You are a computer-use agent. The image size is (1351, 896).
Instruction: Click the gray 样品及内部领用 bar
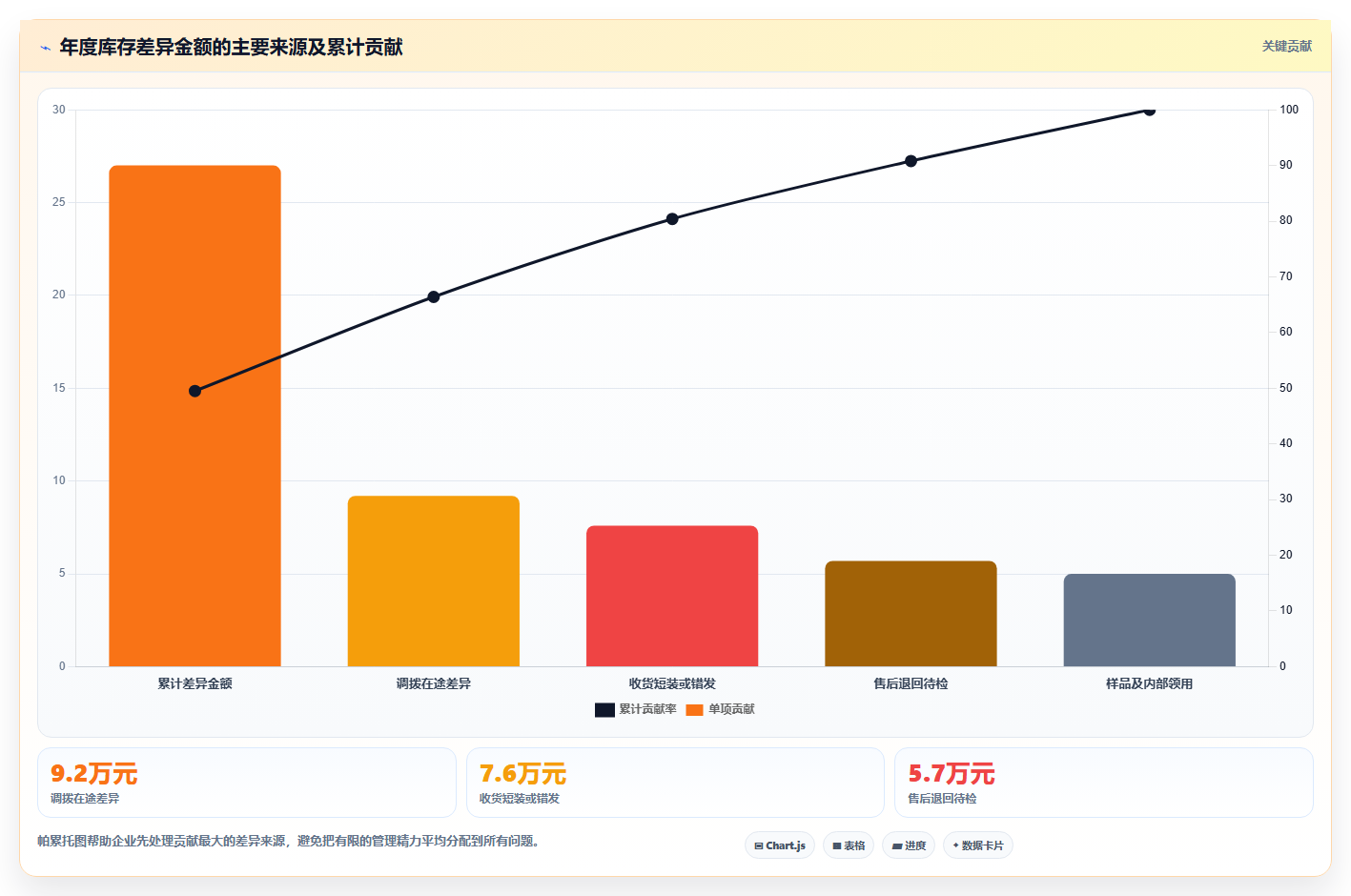coord(1149,620)
